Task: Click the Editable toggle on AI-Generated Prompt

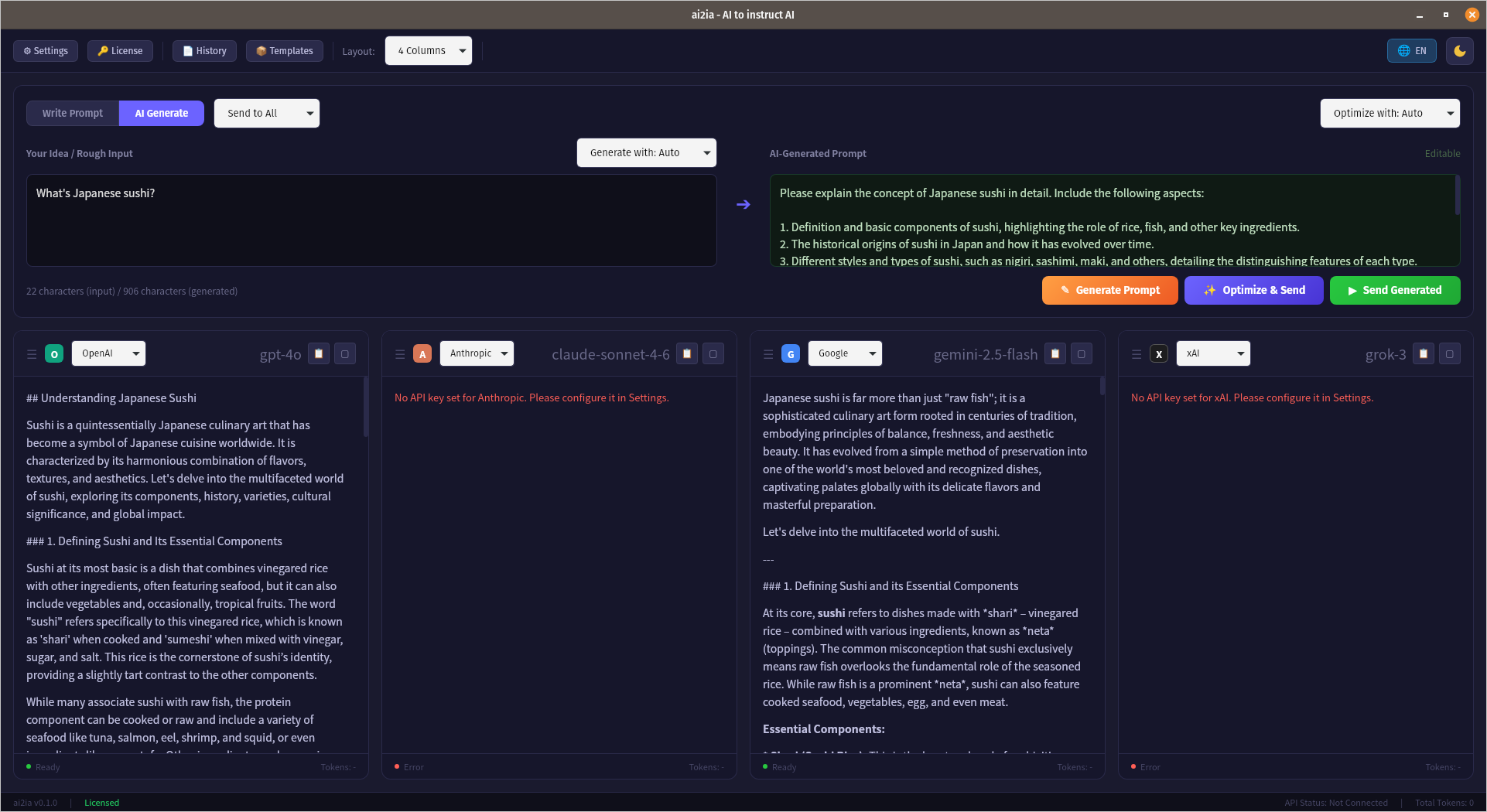Action: coord(1441,153)
